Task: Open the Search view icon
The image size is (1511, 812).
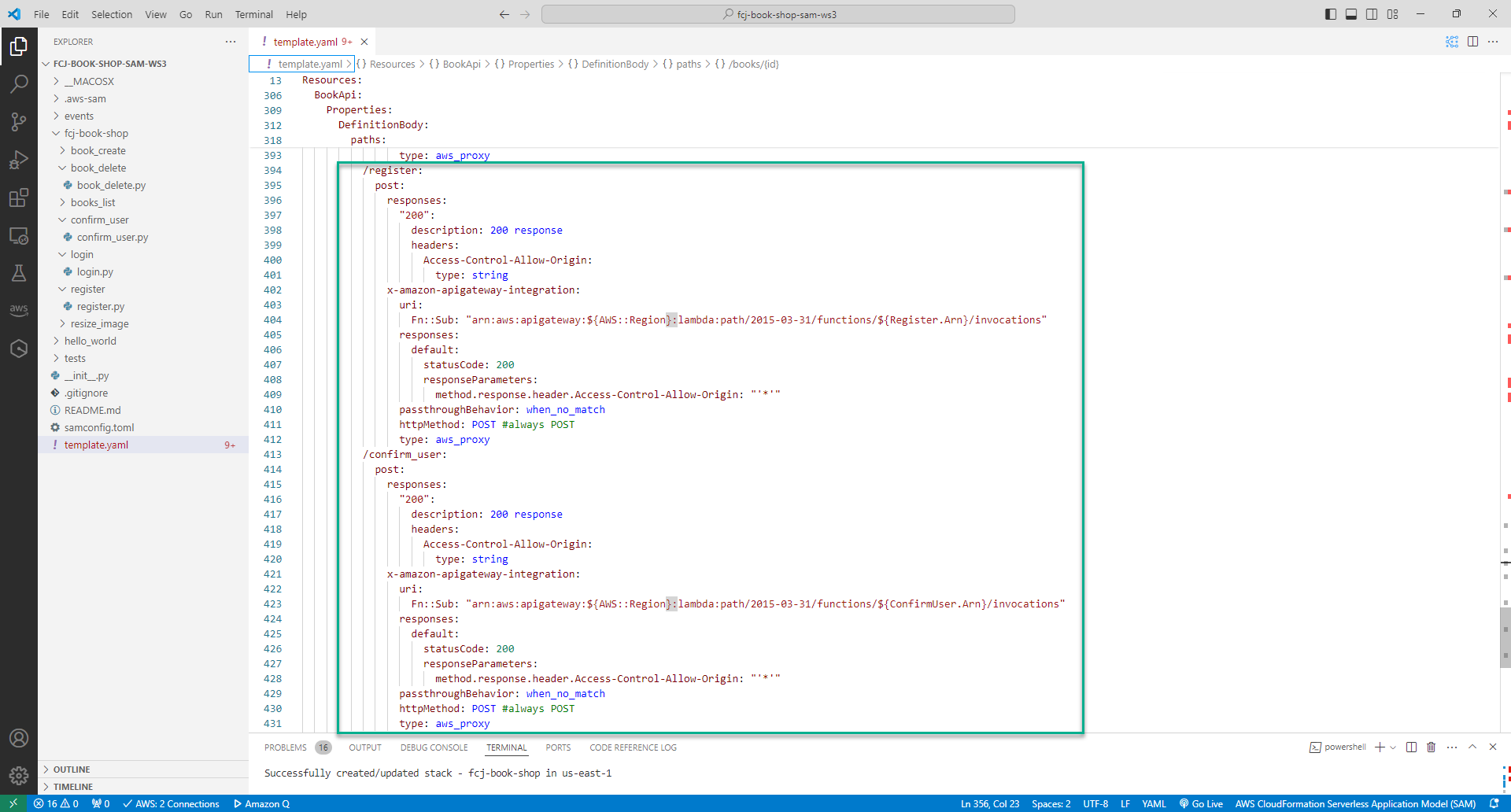Action: 19,83
